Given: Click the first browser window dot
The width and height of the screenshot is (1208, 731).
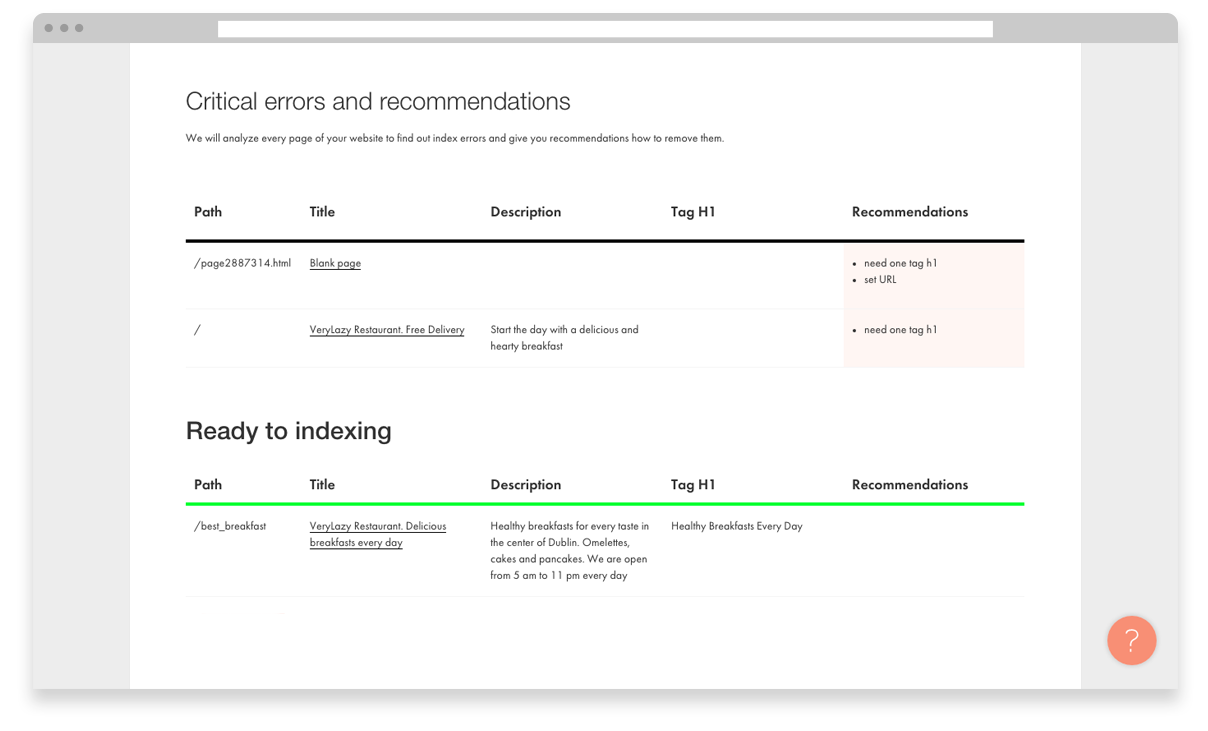Looking at the screenshot, I should coord(47,28).
